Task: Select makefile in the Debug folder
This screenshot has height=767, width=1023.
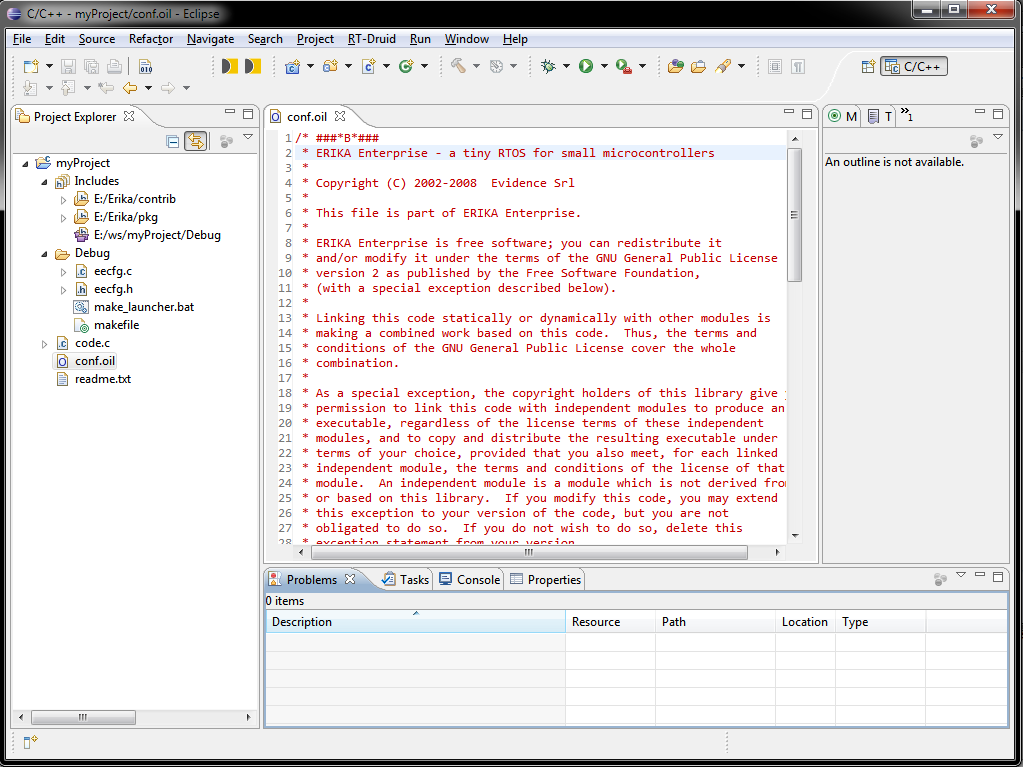Action: click(106, 325)
